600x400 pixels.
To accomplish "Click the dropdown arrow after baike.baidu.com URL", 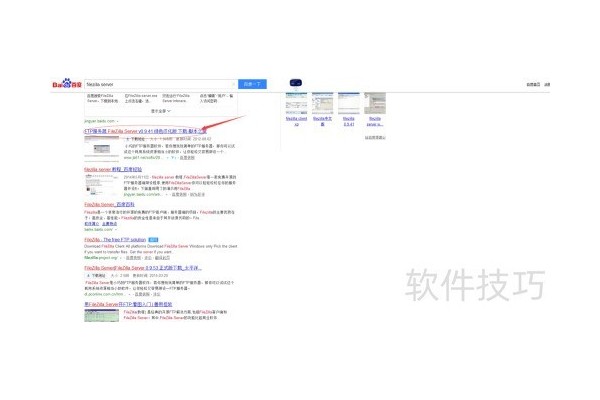I will coord(116,230).
